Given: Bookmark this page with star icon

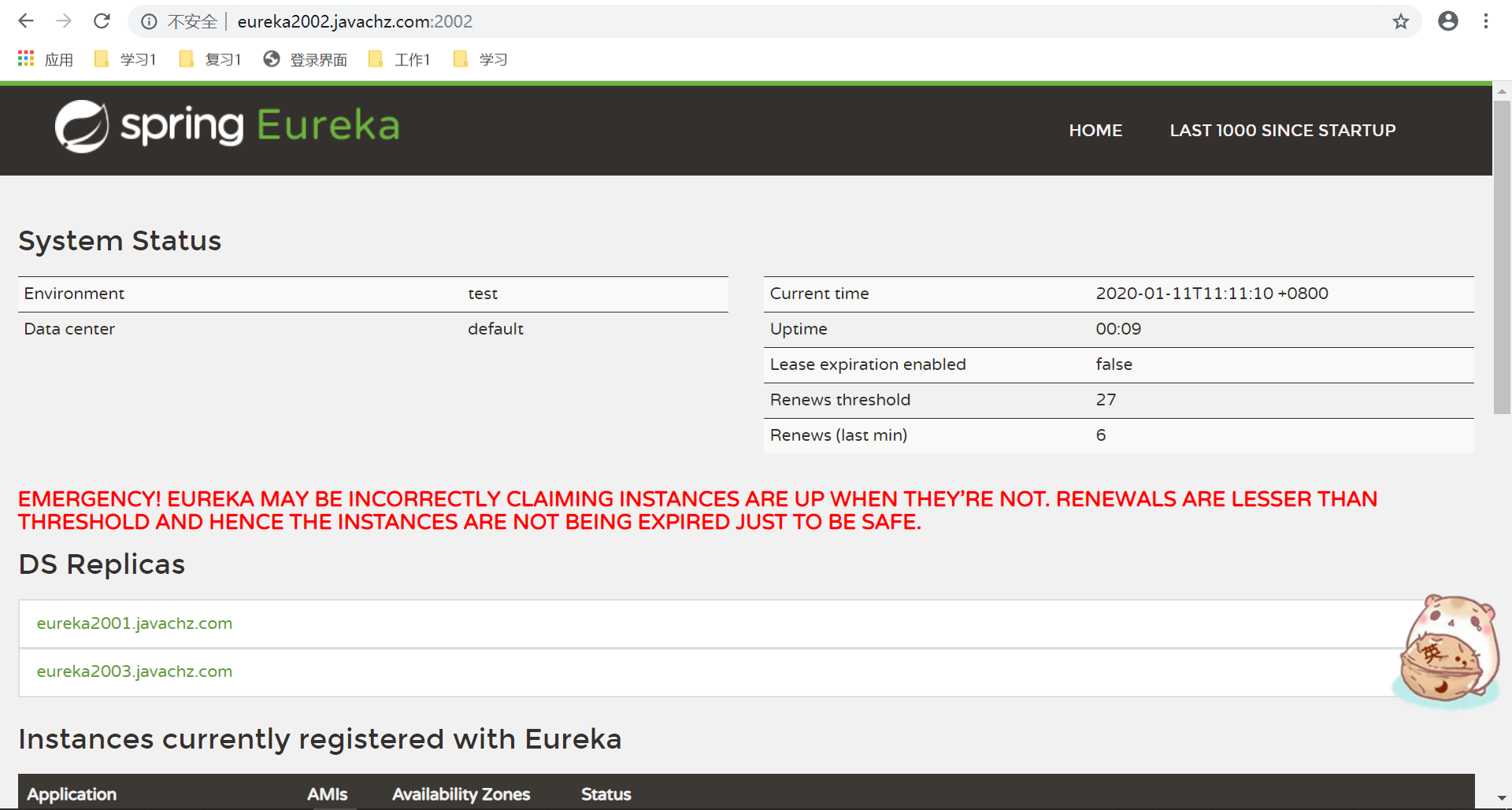Looking at the screenshot, I should [1400, 21].
